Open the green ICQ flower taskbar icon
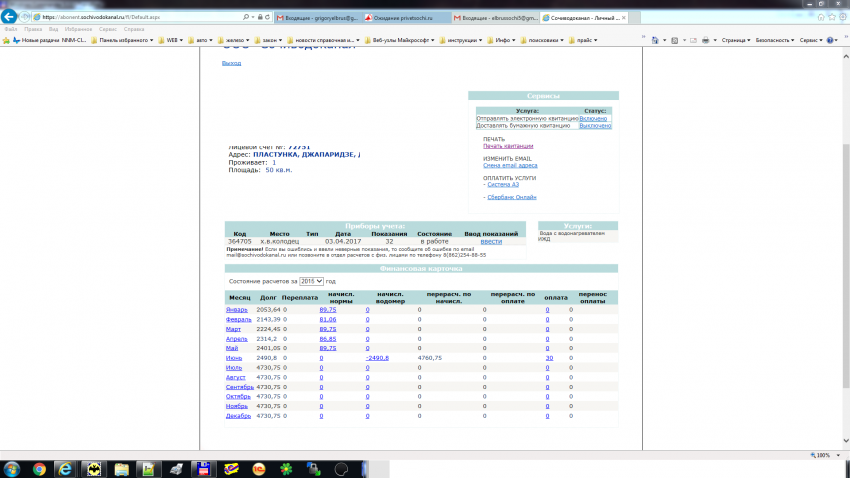This screenshot has height=478, width=850. coord(286,468)
